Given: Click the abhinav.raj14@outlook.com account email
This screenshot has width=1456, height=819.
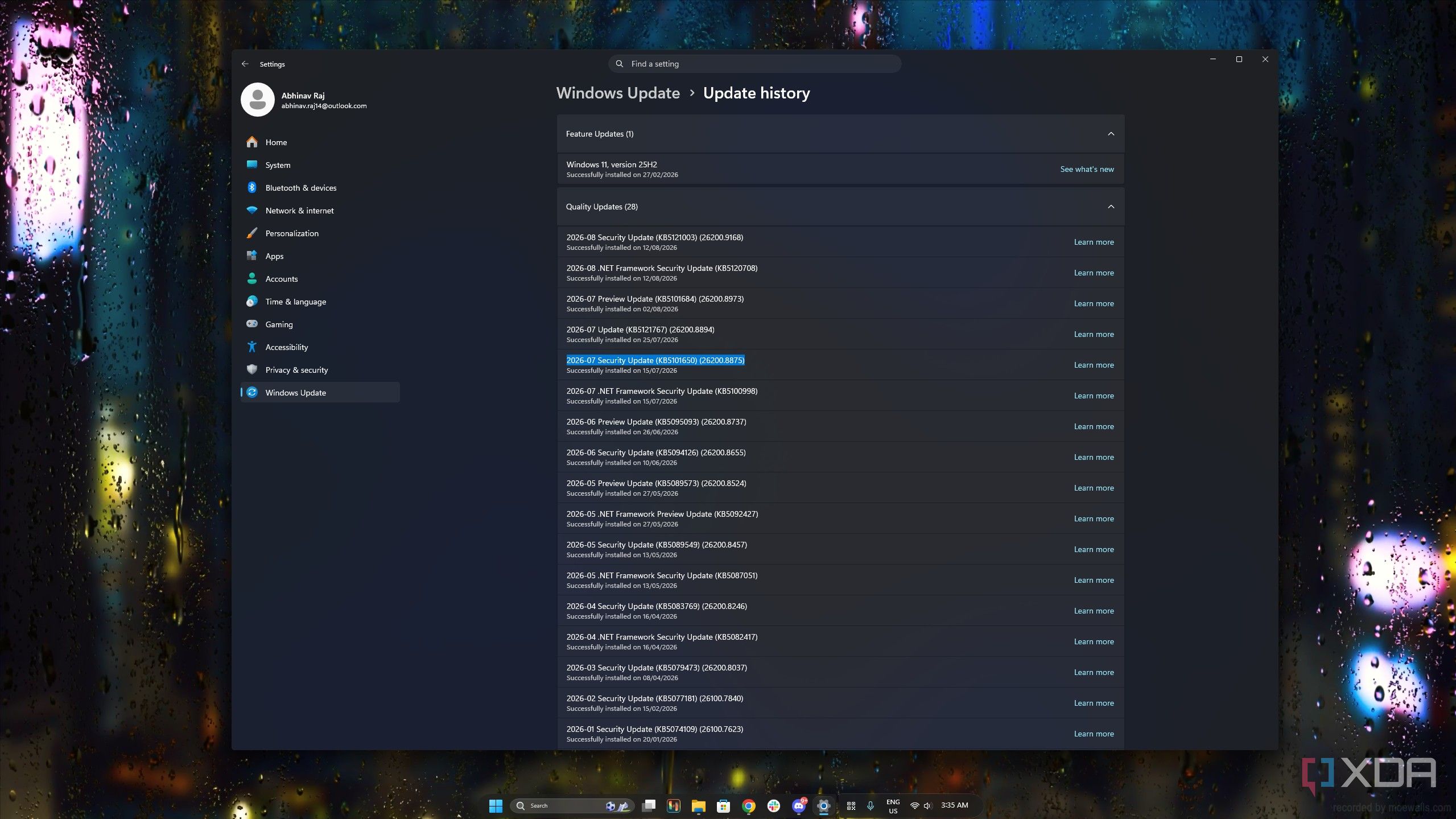Looking at the screenshot, I should point(324,106).
